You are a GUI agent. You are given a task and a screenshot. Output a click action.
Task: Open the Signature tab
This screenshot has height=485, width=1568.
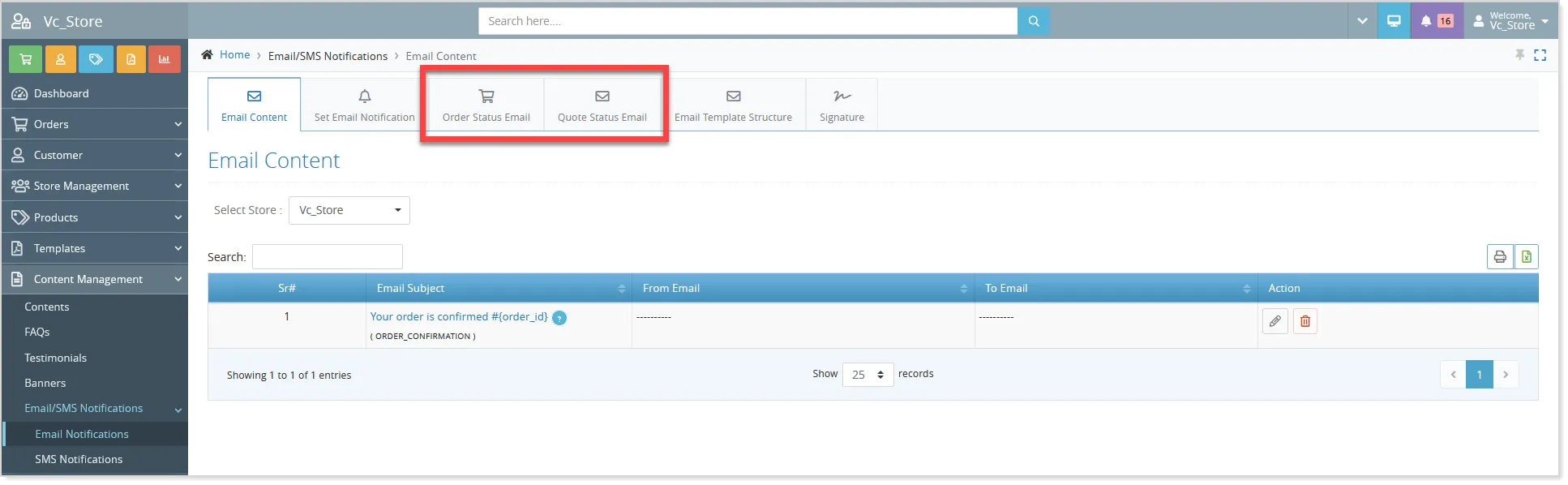(842, 106)
